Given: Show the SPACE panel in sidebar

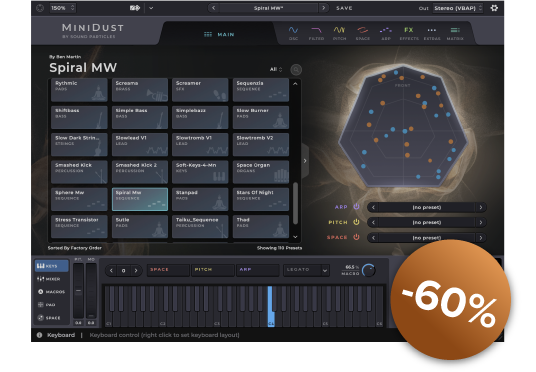Looking at the screenshot, I should [49, 318].
